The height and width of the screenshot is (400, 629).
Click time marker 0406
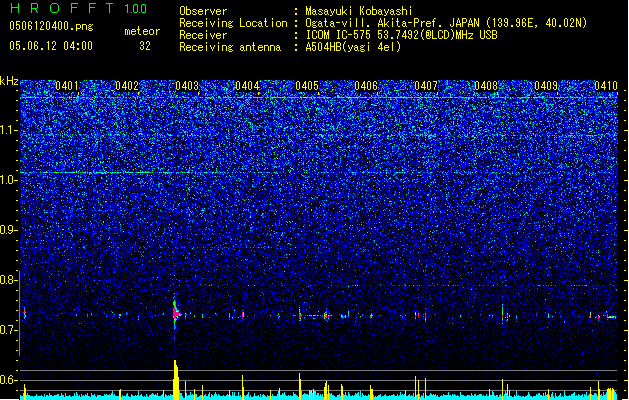[366, 86]
